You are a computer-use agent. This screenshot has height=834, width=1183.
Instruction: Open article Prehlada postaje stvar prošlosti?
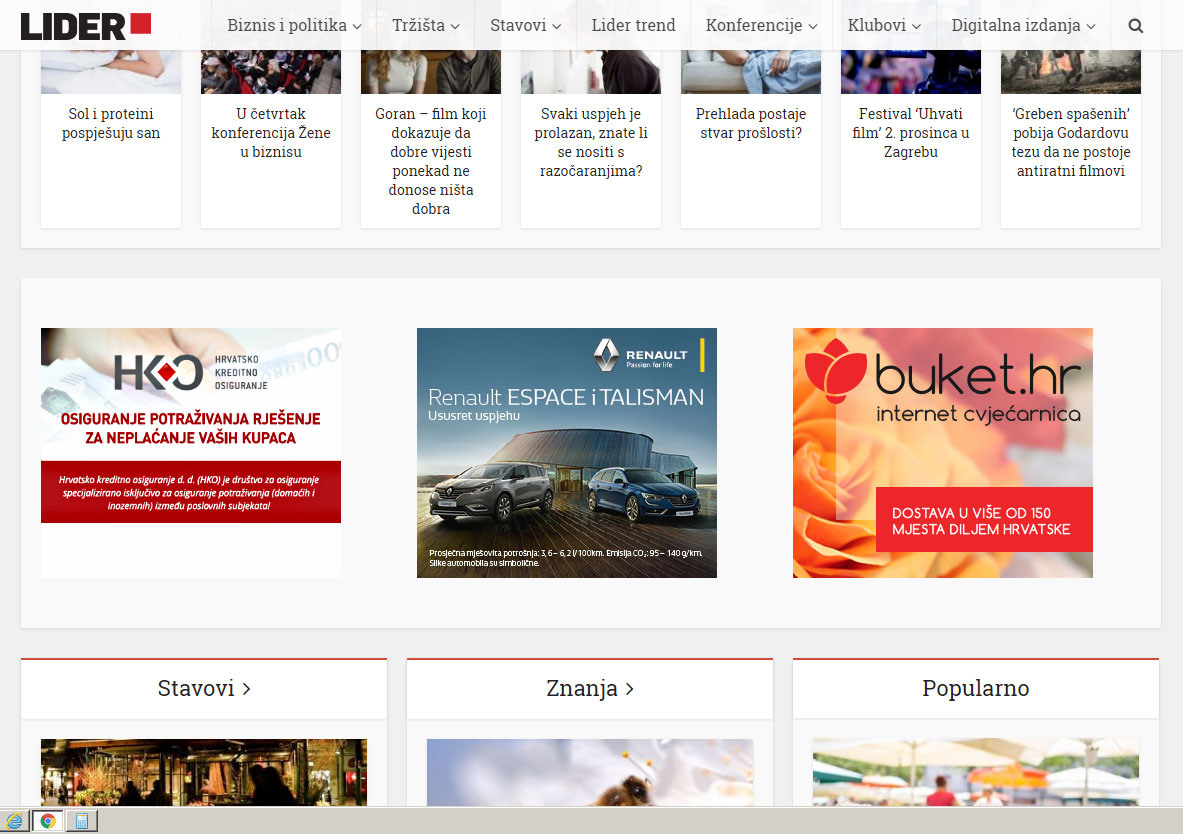click(x=751, y=123)
